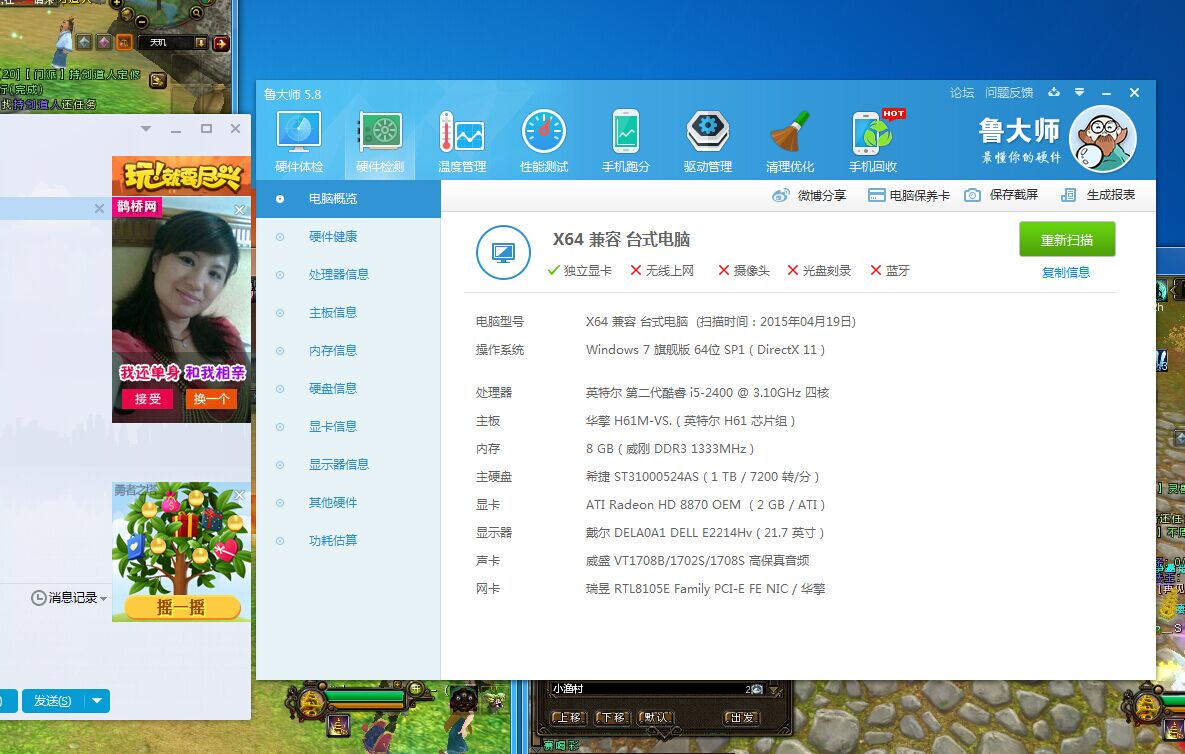The image size is (1185, 754).
Task: Click the orange highlighted icon left of 天机
Action: 124,42
